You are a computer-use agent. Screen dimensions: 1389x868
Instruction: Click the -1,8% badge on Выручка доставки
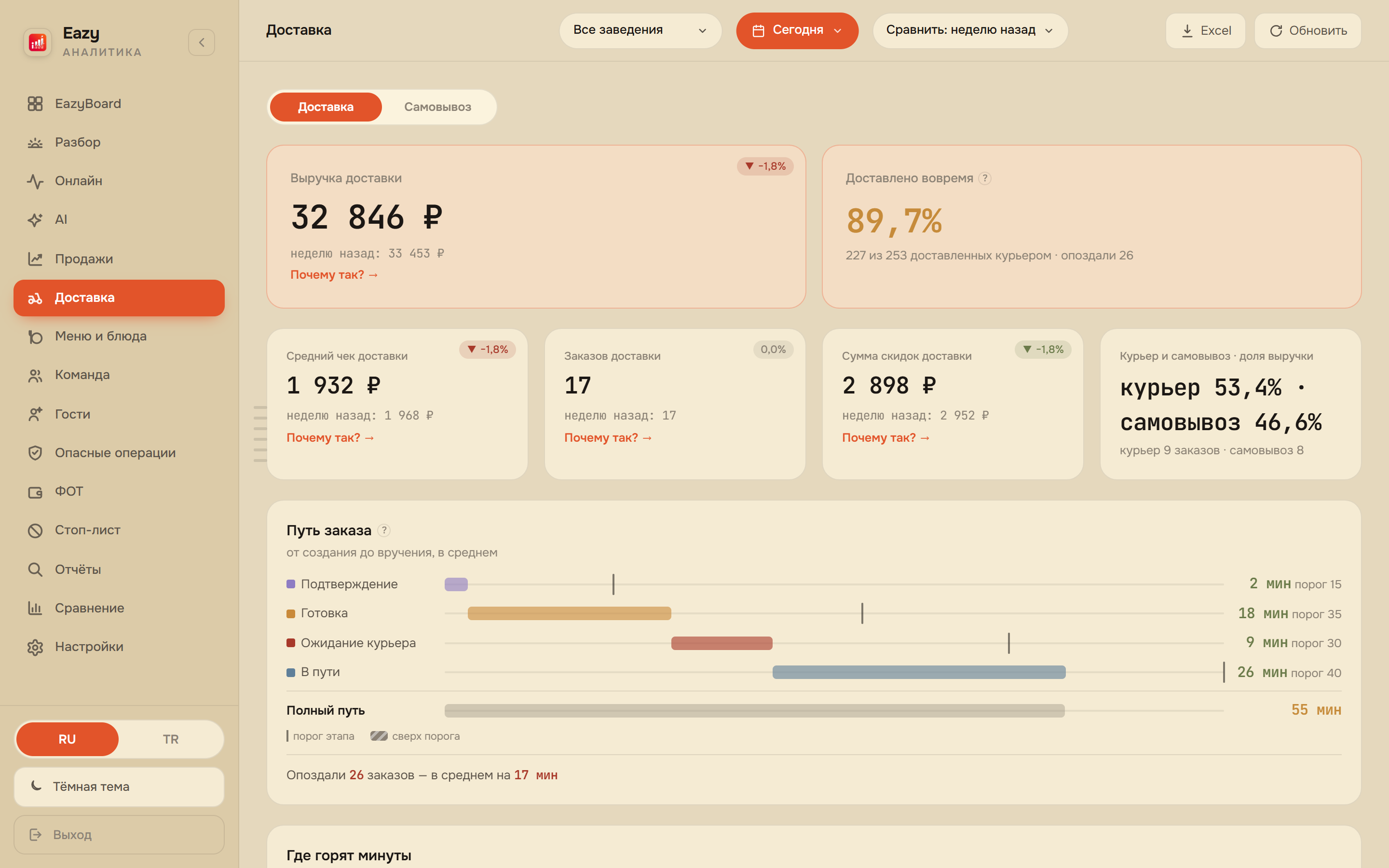coord(765,166)
